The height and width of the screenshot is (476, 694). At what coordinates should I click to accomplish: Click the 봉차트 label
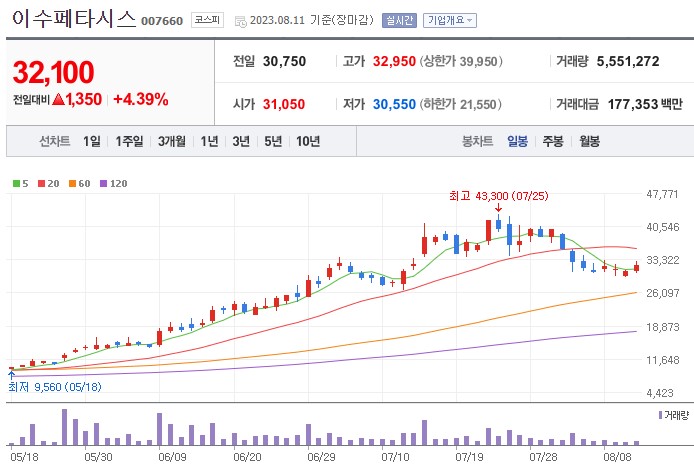pyautogui.click(x=477, y=141)
